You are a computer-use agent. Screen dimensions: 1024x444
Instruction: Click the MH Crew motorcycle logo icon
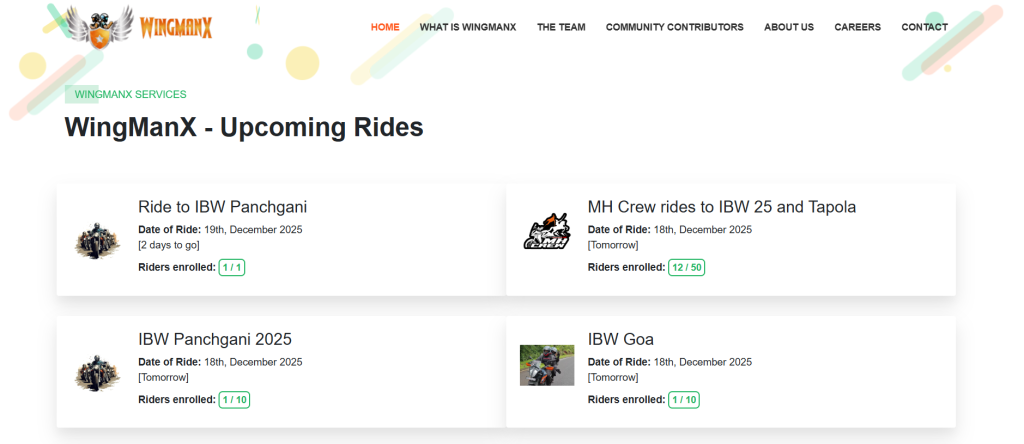click(x=546, y=233)
